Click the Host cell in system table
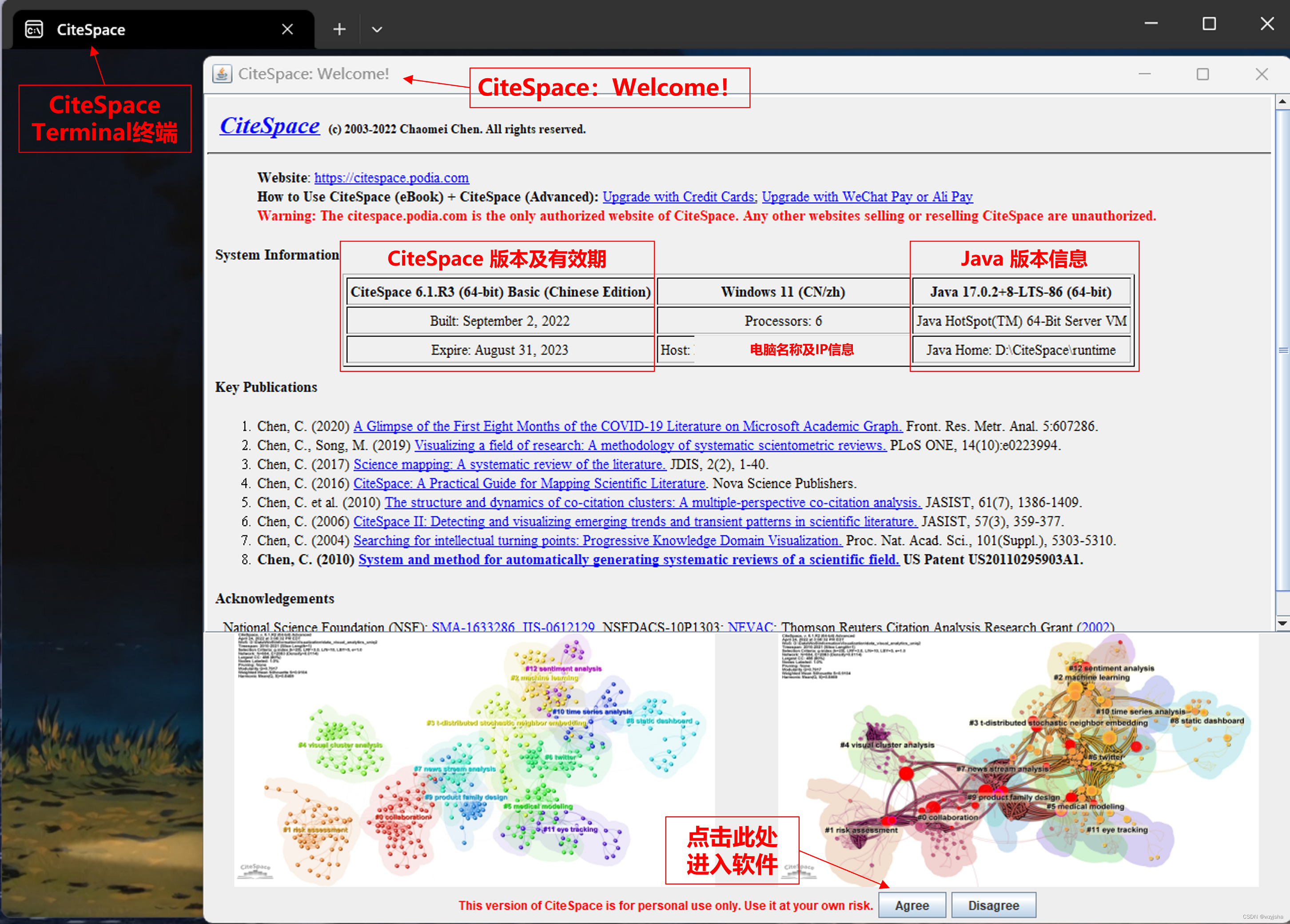The width and height of the screenshot is (1290, 924). 783,350
